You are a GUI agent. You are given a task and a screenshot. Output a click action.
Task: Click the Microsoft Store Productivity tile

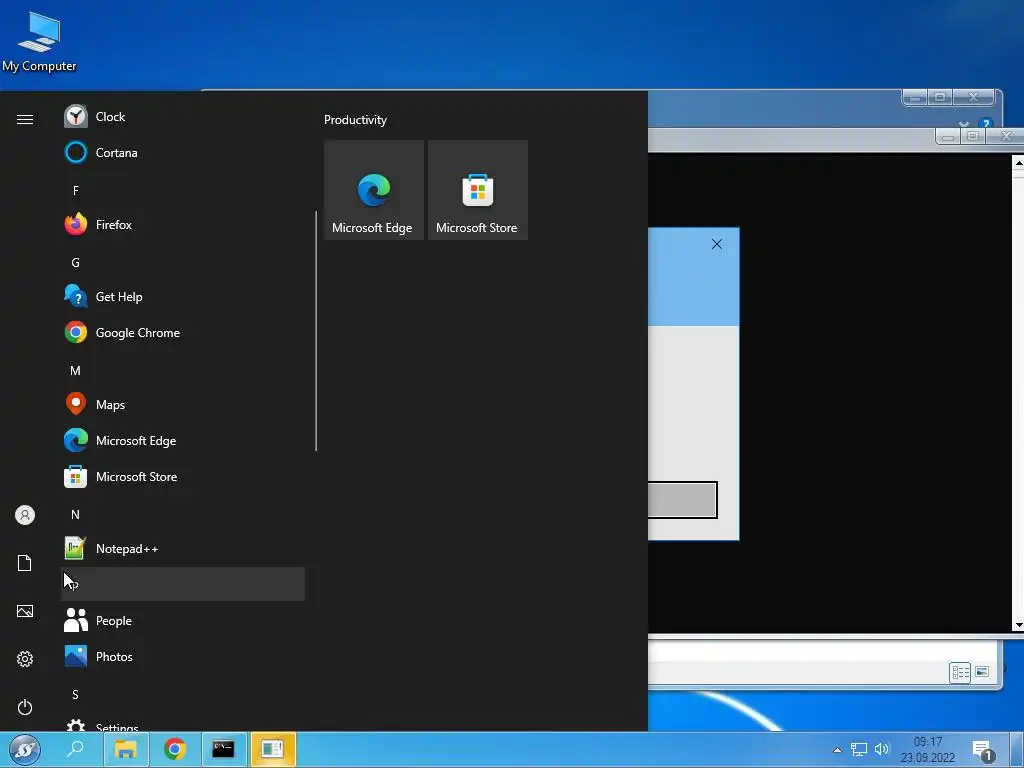point(477,190)
